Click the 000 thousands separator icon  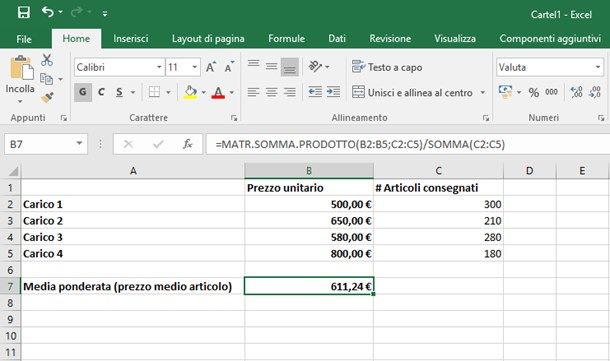(x=551, y=92)
